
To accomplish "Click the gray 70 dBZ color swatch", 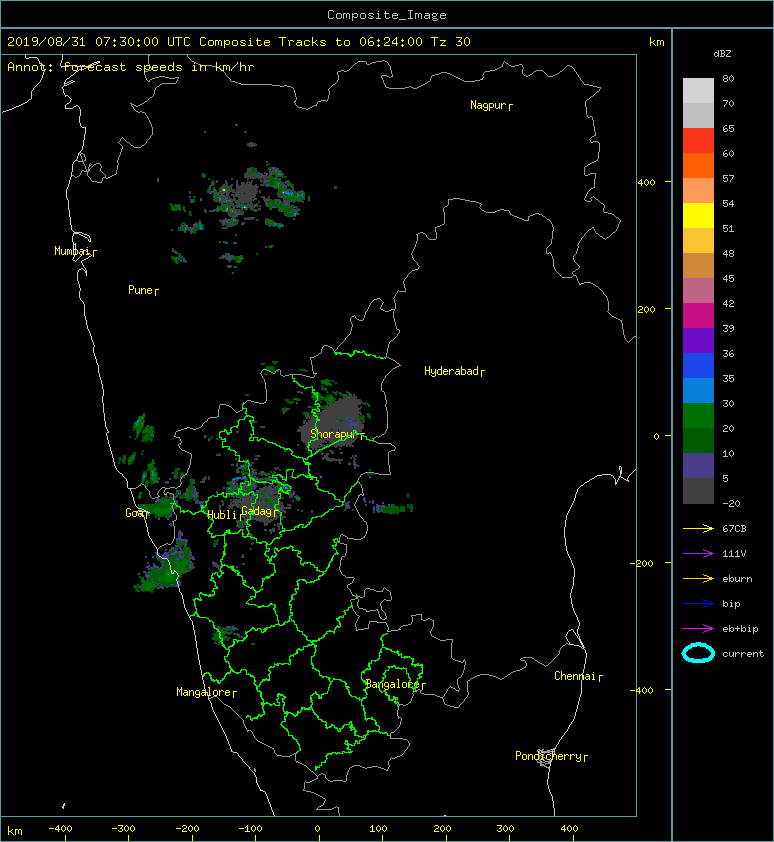I will [698, 115].
